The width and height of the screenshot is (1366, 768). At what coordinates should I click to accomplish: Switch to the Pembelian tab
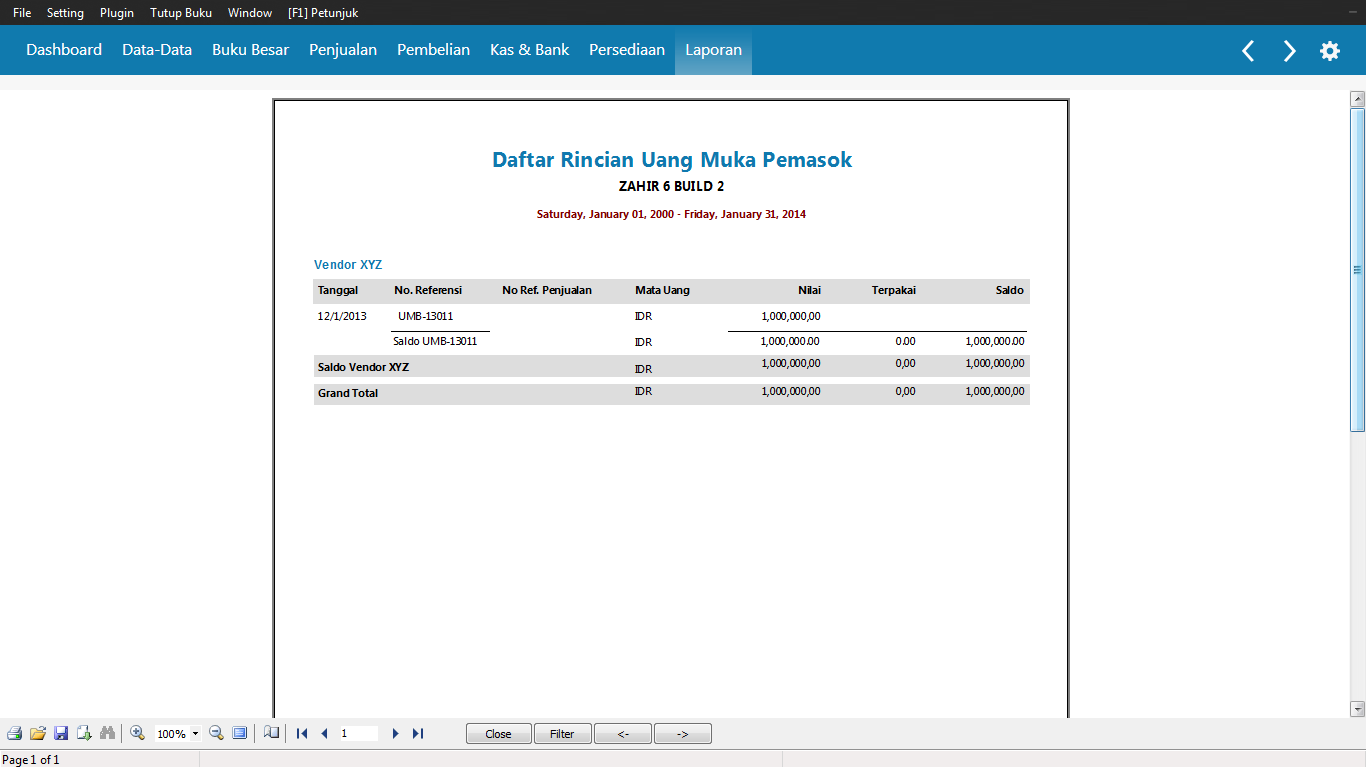(x=433, y=50)
